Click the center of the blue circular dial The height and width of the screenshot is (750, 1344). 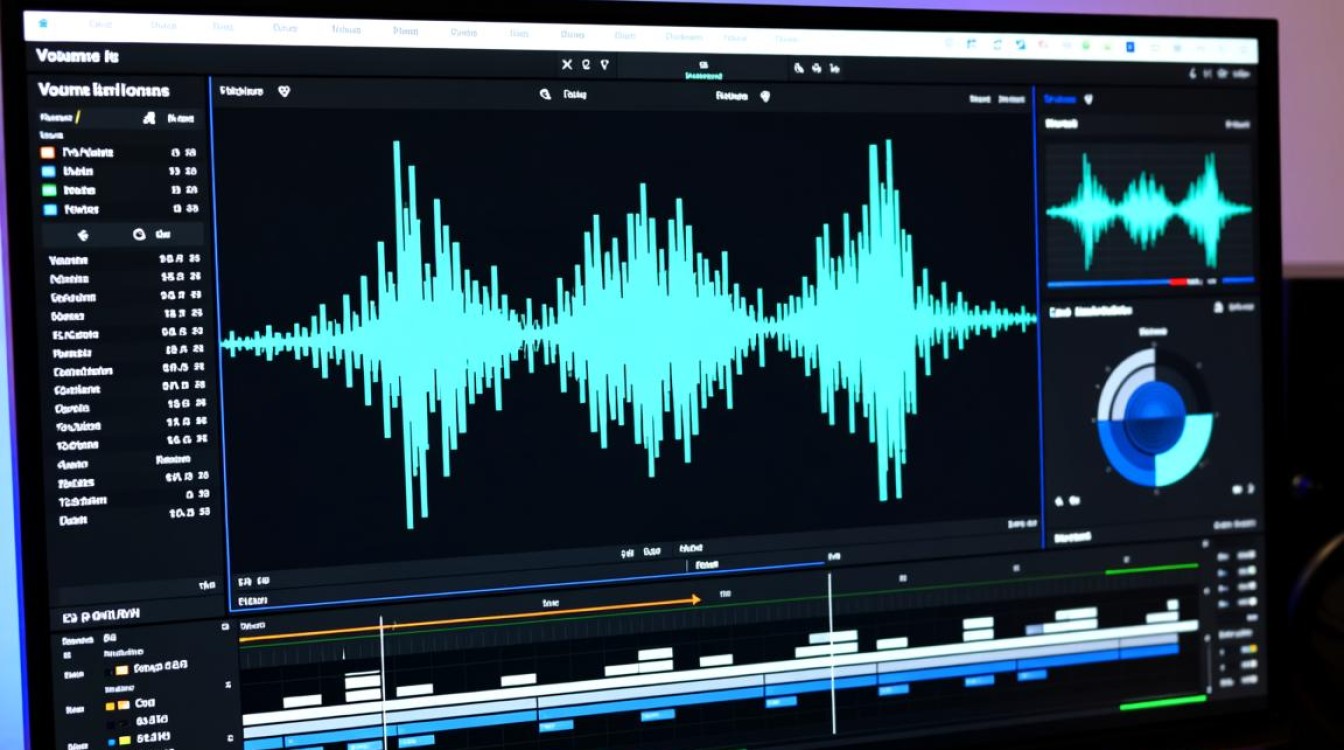pos(1155,416)
